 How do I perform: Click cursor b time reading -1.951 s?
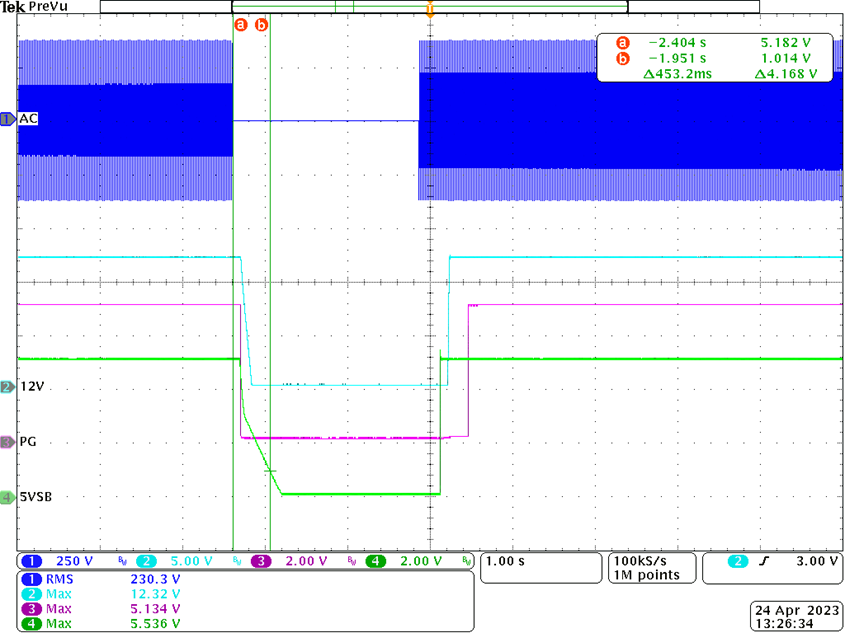pos(677,58)
